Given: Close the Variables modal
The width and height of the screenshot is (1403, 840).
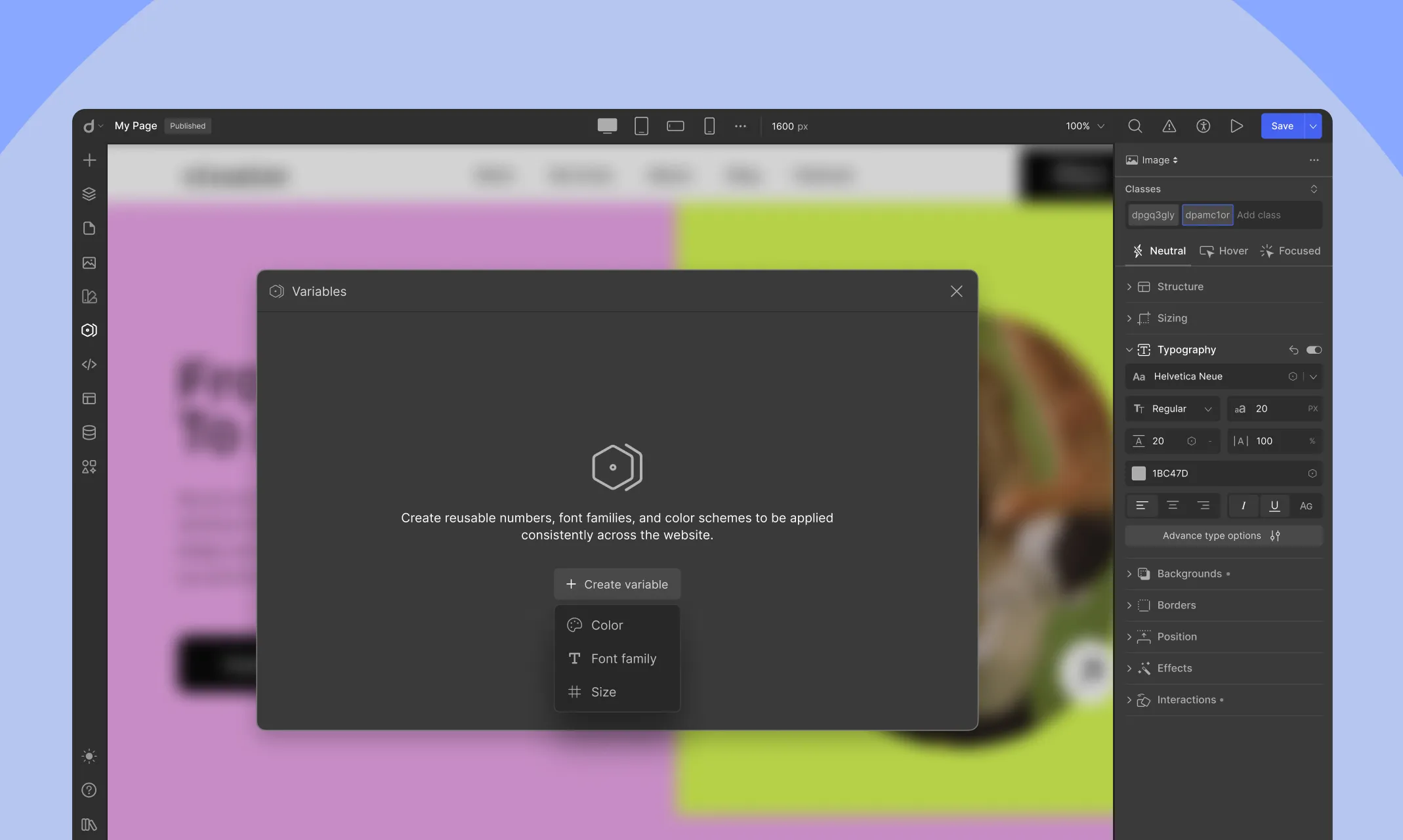Looking at the screenshot, I should click(x=956, y=291).
